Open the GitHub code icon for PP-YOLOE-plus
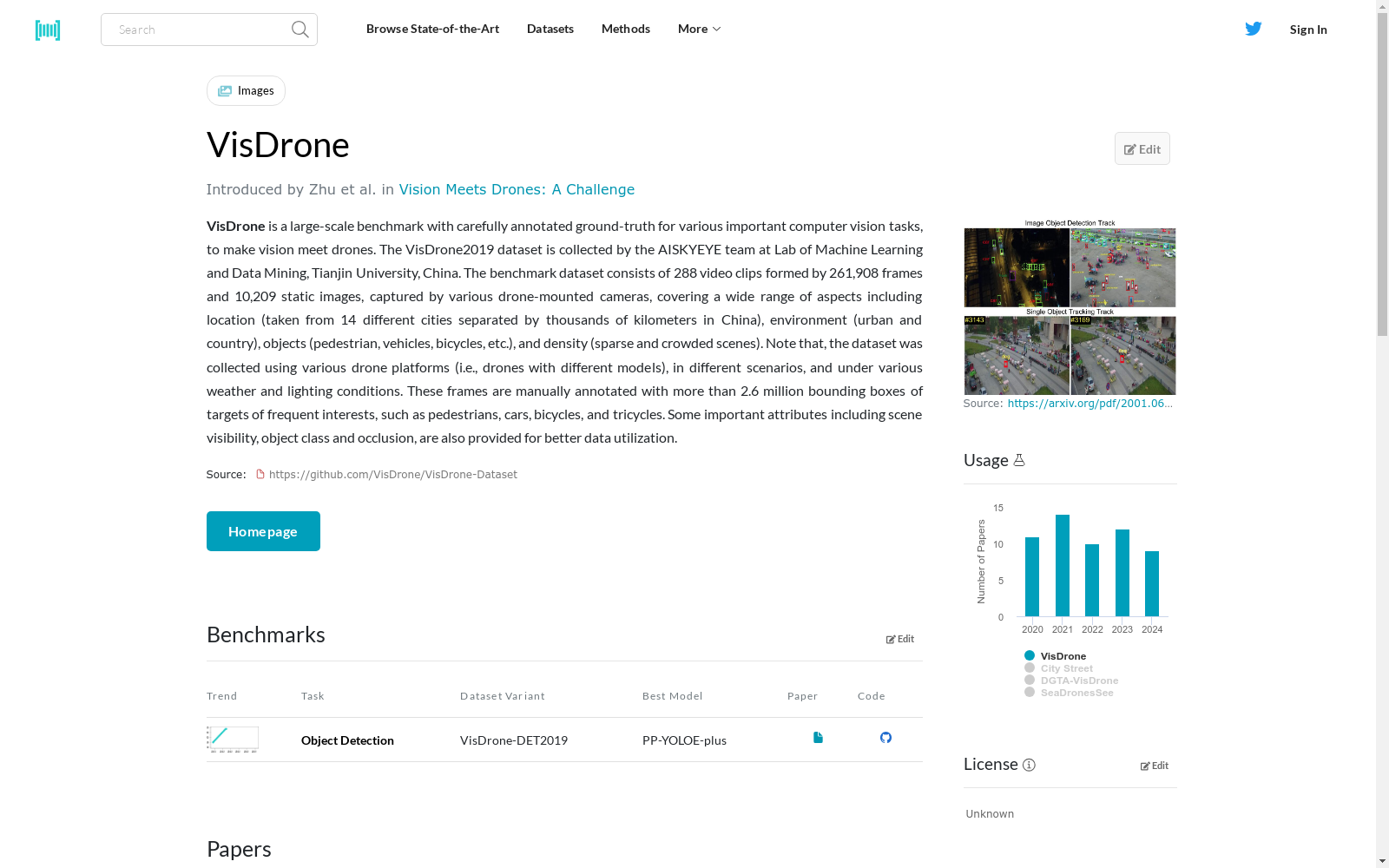The image size is (1389, 868). point(885,738)
